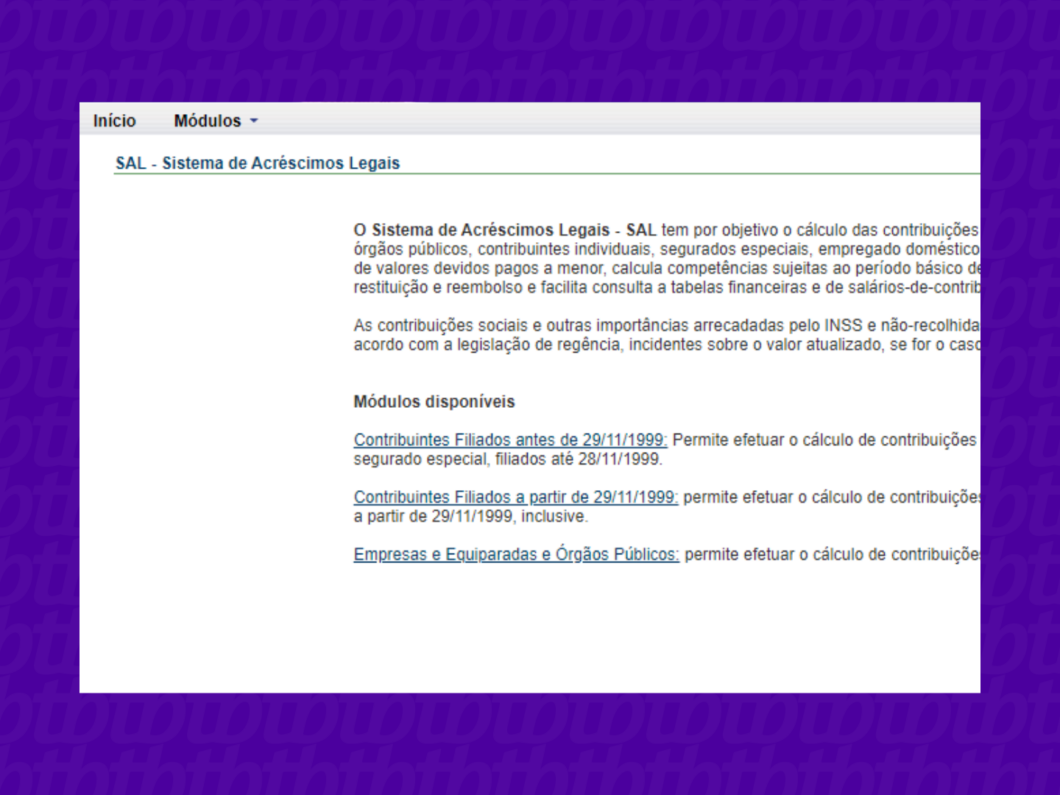Click paragraph starting 'As contribuições sociais e outras'

667,335
